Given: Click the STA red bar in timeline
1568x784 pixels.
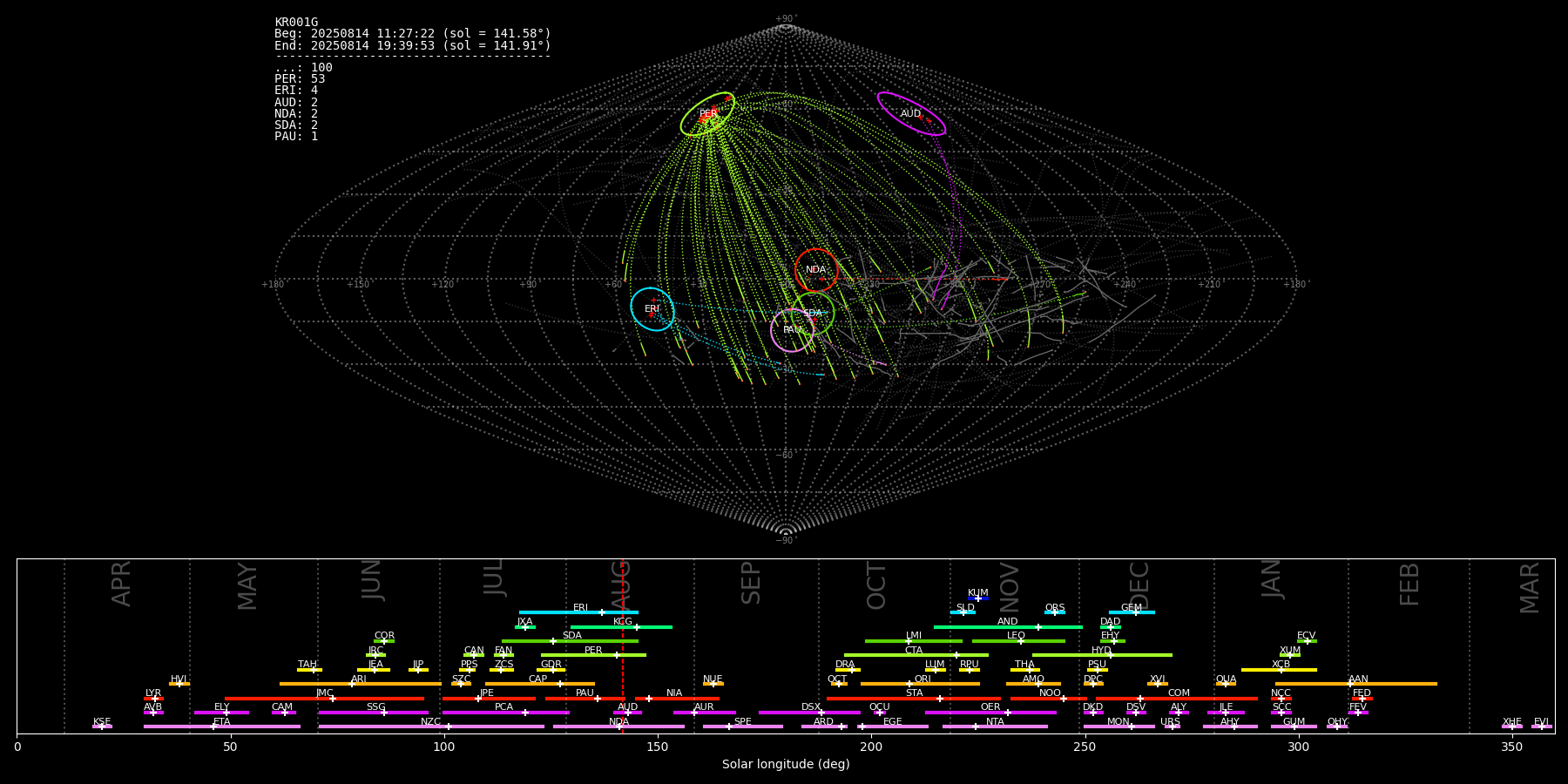Looking at the screenshot, I should (x=914, y=699).
